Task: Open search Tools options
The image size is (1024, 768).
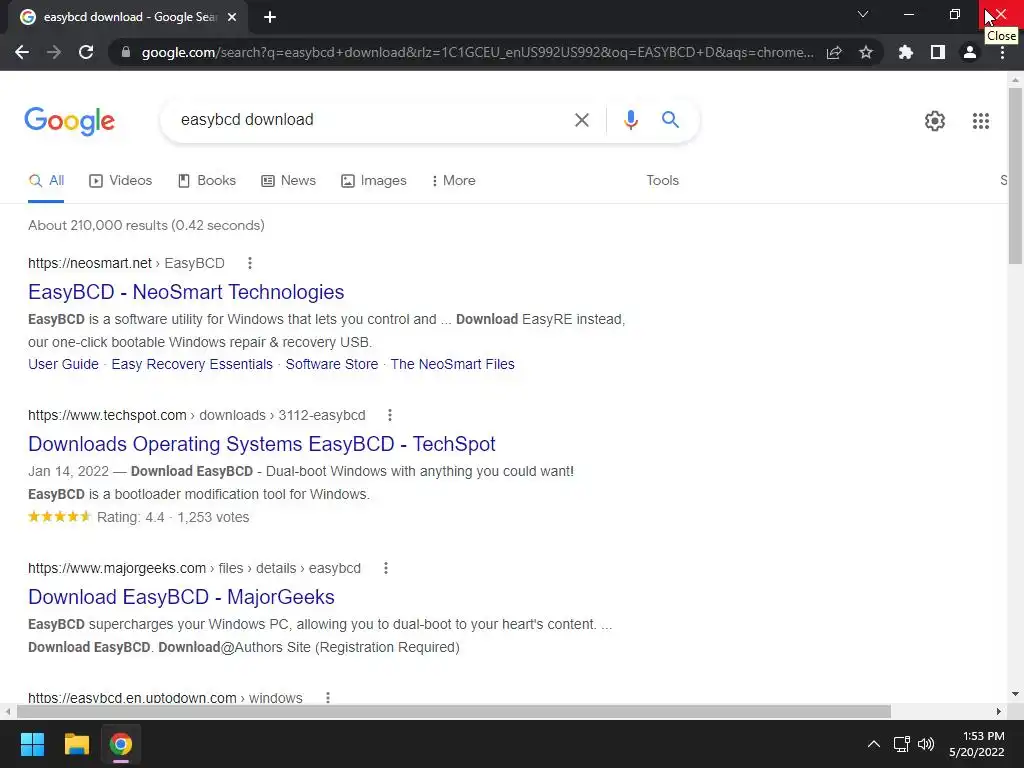Action: [x=662, y=180]
